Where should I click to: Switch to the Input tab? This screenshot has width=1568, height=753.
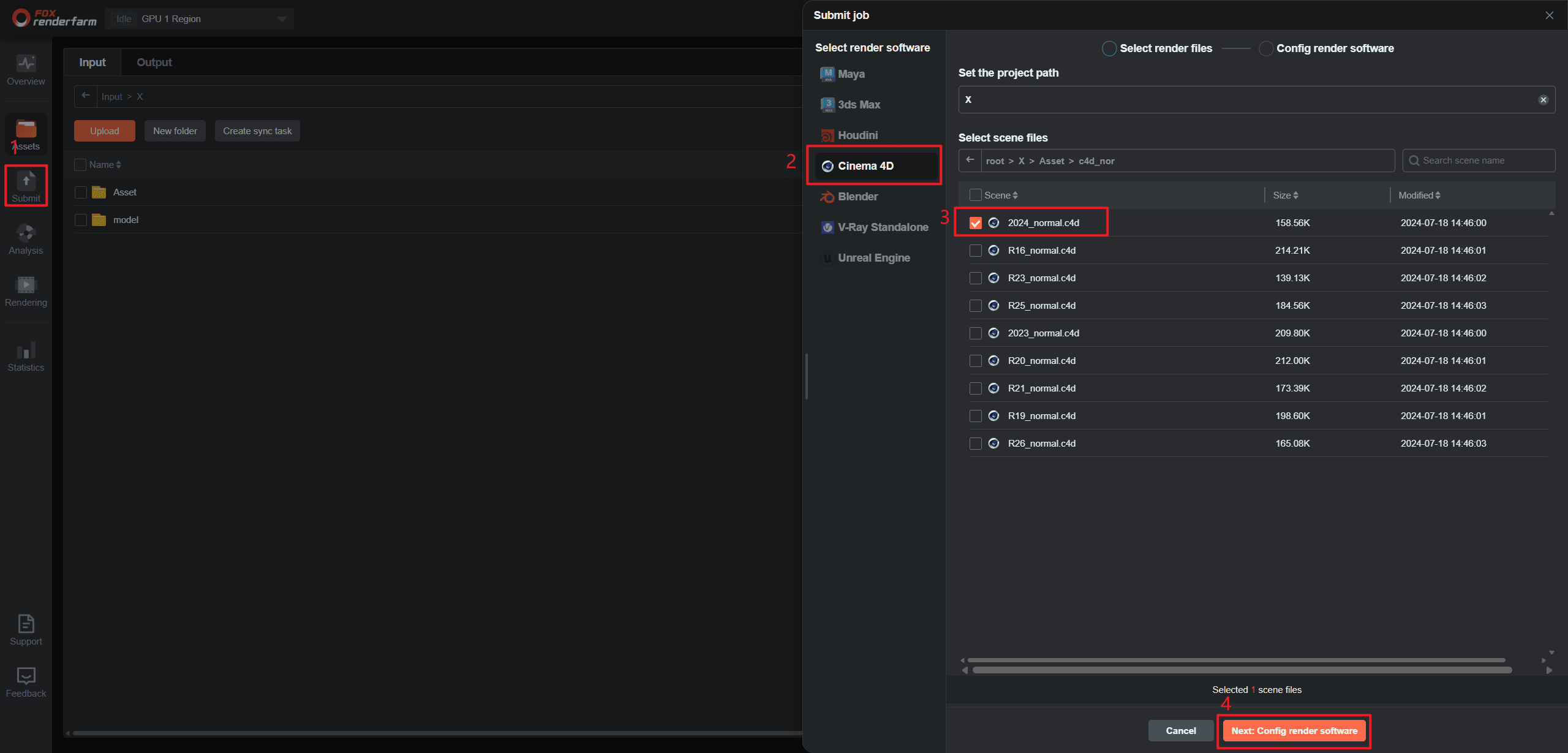(92, 62)
